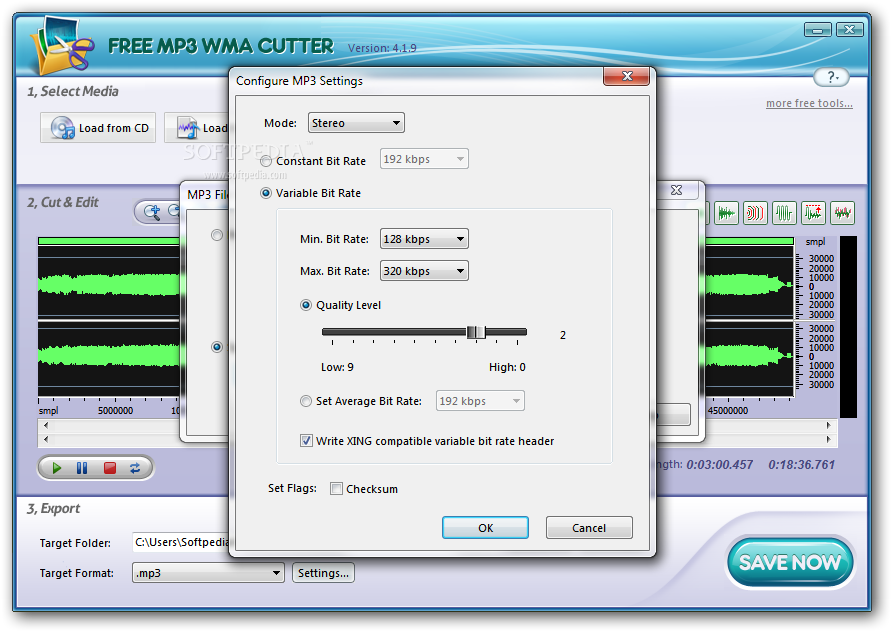Click the quality level slider handle

pyautogui.click(x=476, y=332)
